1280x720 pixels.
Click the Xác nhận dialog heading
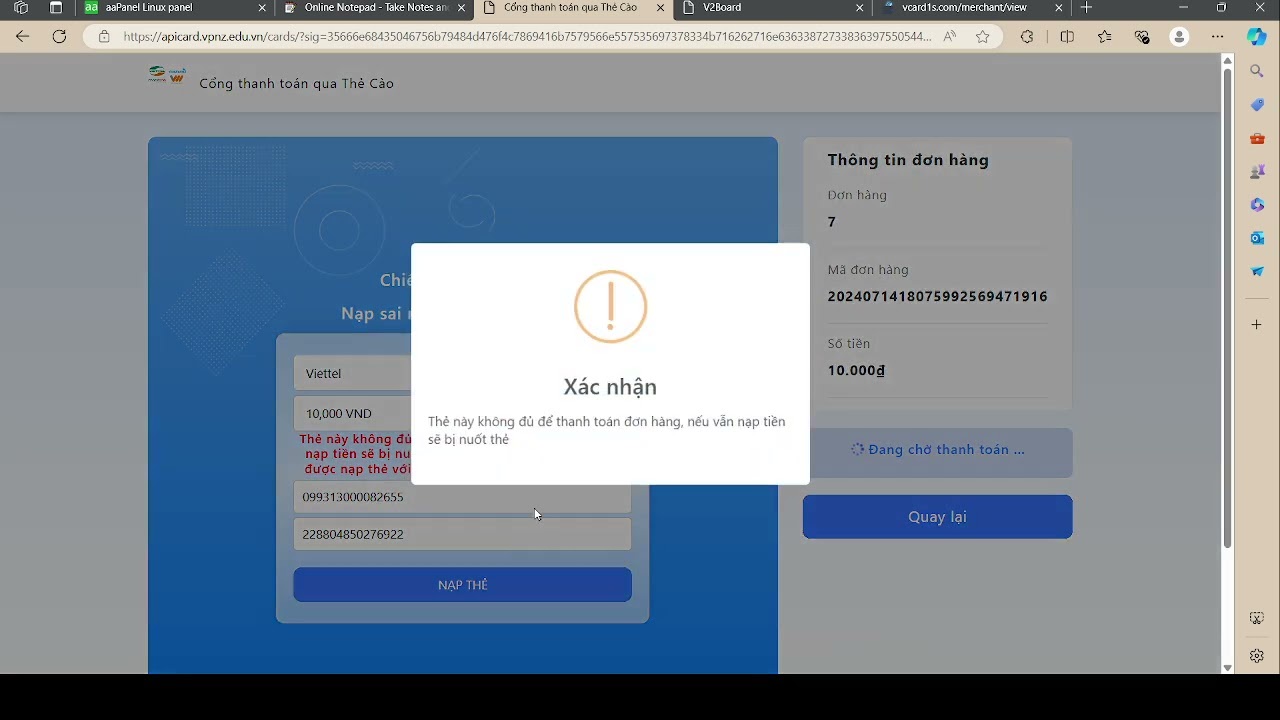click(610, 387)
